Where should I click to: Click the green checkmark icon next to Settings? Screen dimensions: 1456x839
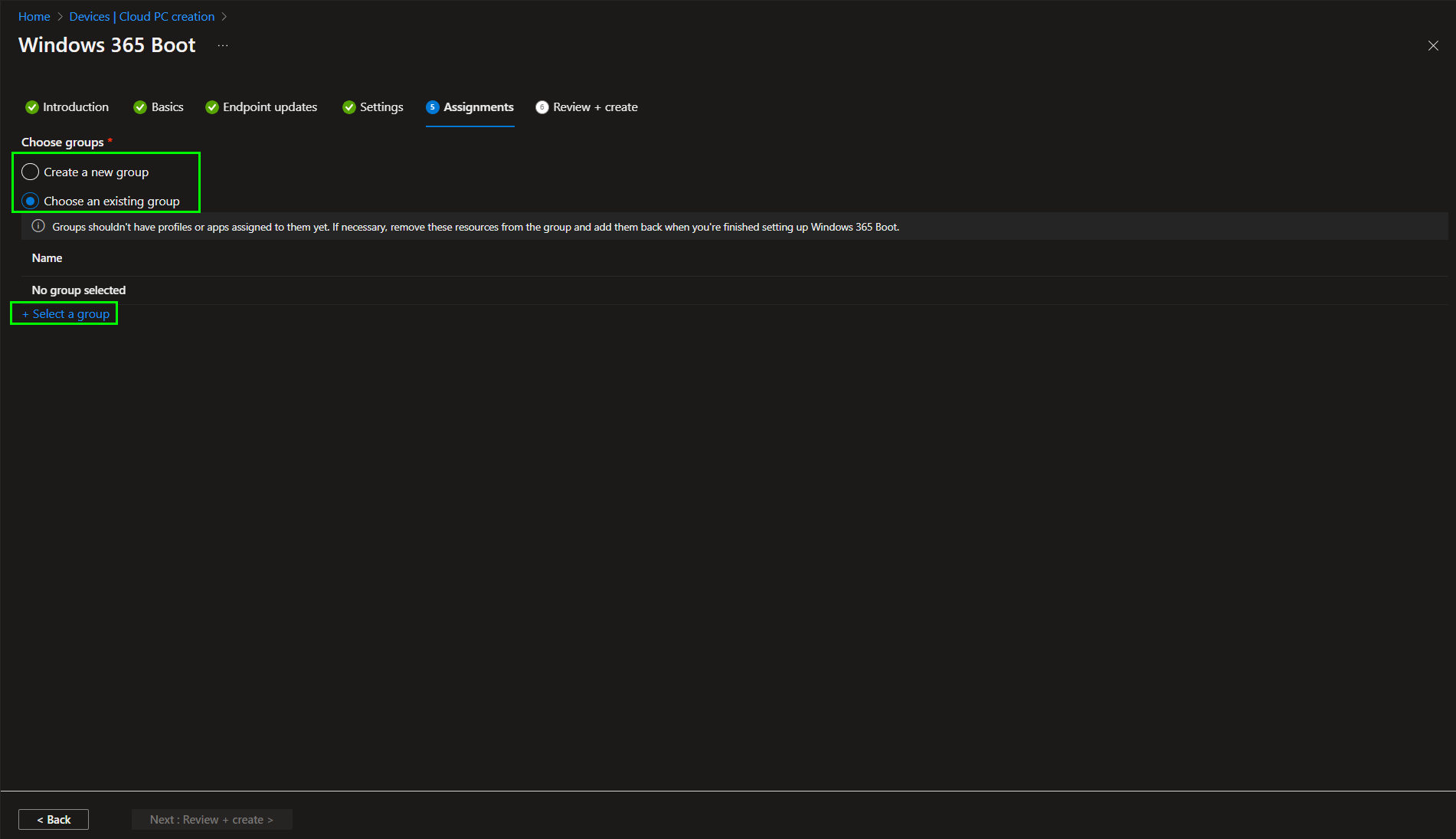tap(349, 107)
